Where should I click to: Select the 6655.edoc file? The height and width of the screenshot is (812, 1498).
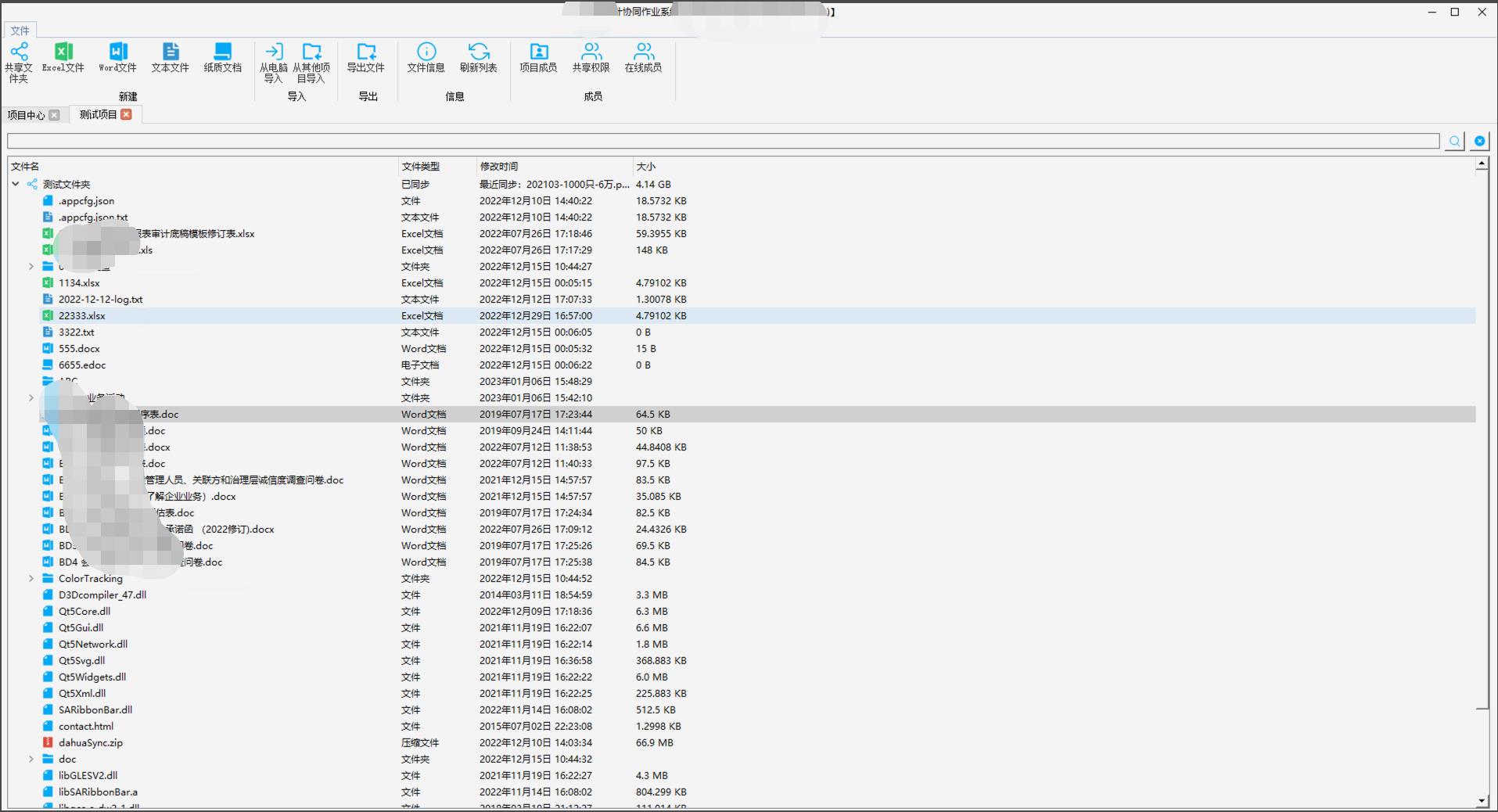point(82,365)
